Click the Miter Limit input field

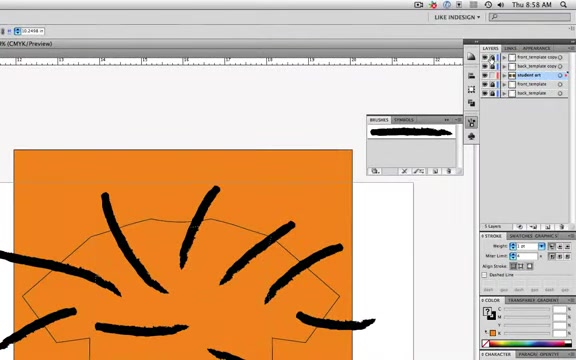(526, 256)
